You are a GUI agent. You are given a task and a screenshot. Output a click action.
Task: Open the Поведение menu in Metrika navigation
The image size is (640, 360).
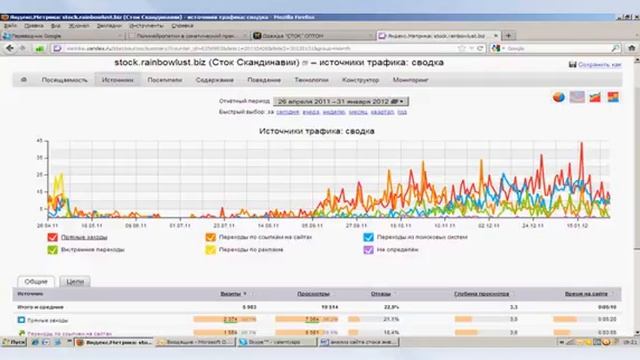264,80
